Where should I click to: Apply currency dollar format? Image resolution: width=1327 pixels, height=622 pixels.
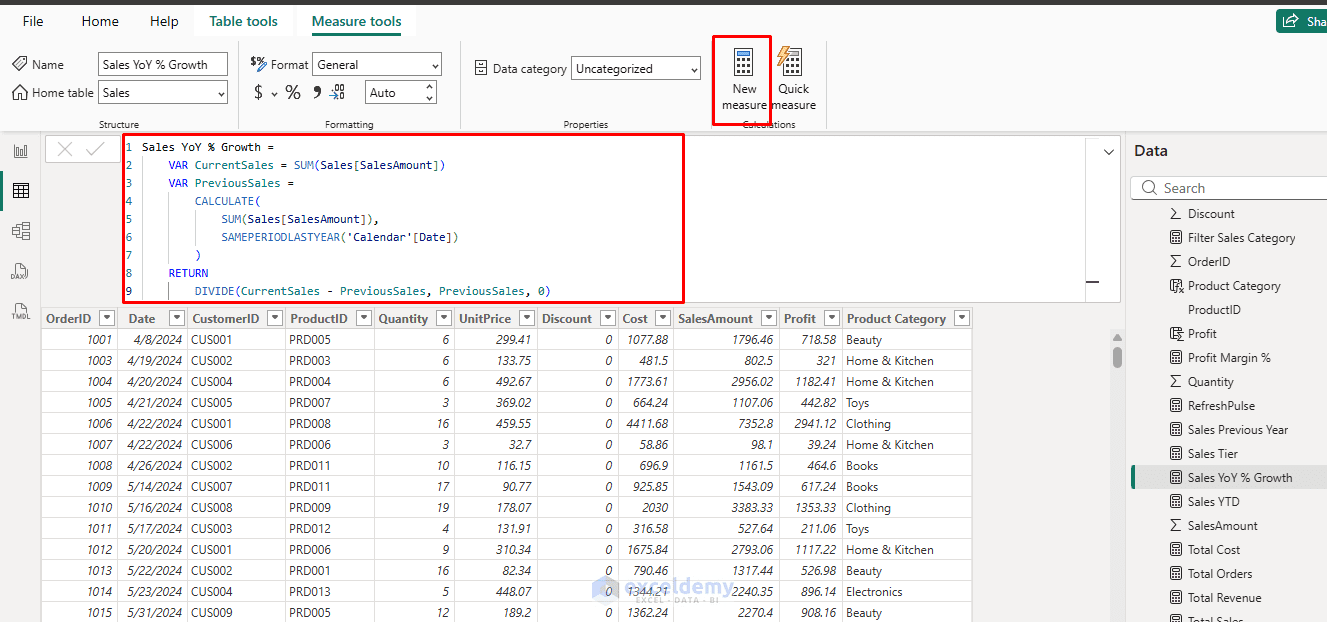click(258, 92)
